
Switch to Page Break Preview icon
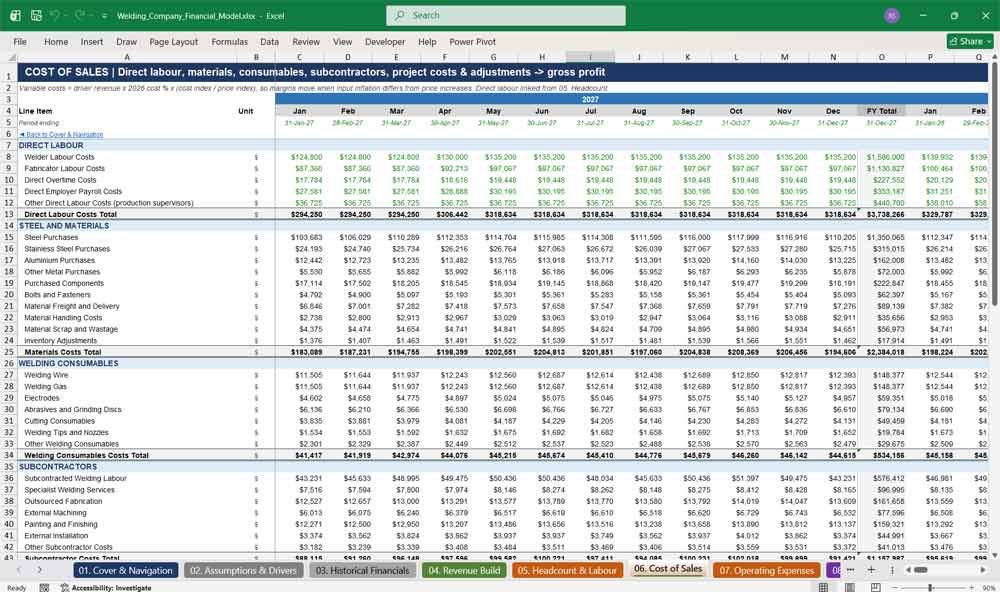[876, 588]
